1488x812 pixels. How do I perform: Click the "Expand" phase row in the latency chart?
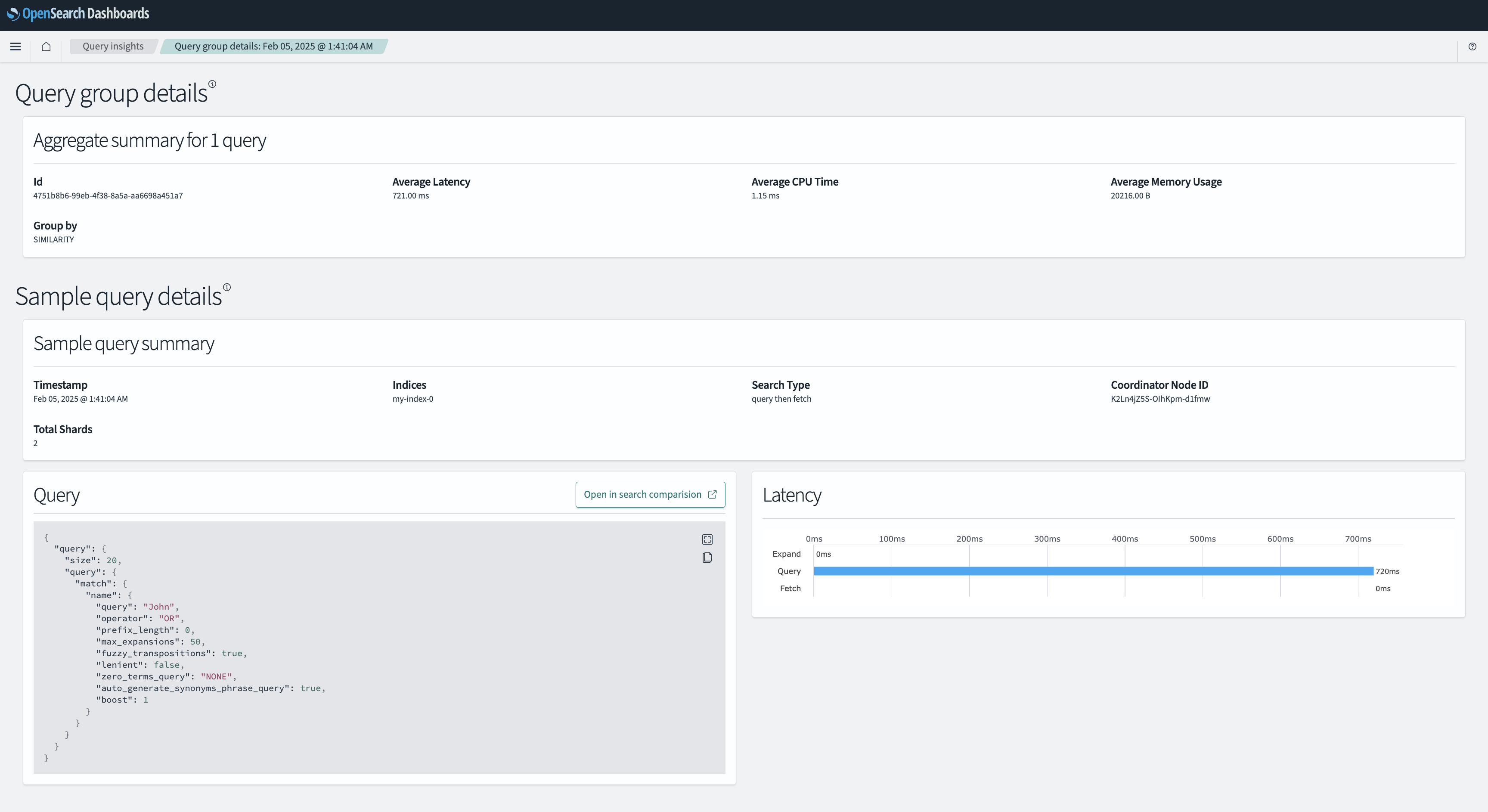[786, 553]
